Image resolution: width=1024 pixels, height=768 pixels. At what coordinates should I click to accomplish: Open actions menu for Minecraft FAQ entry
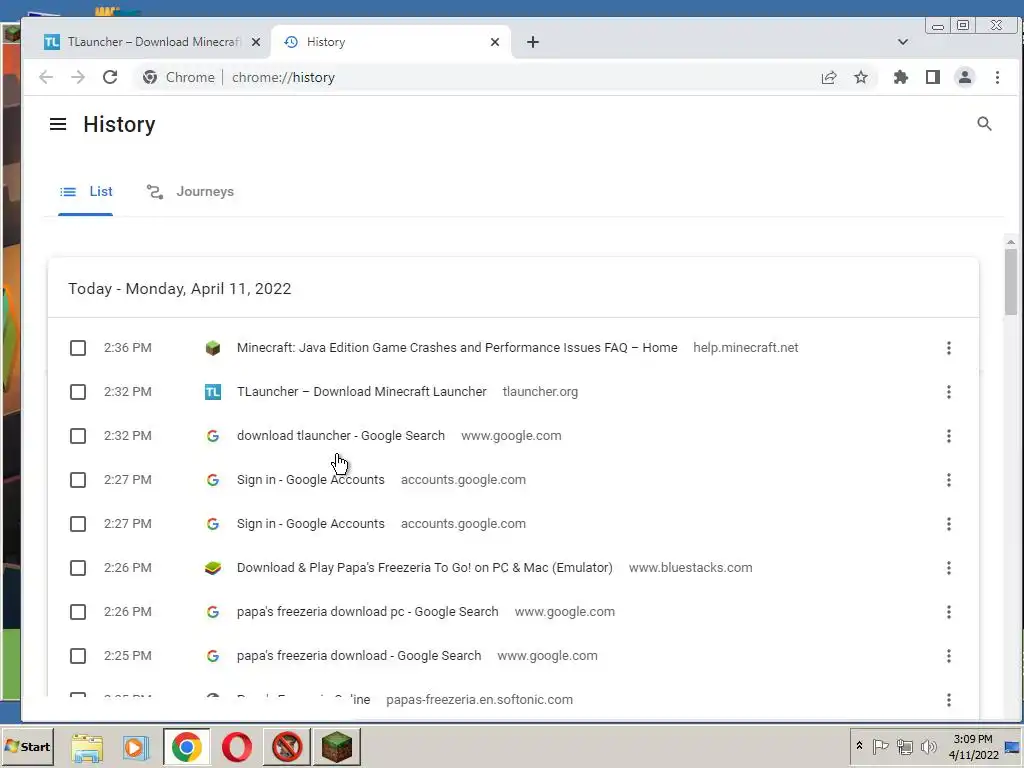948,348
